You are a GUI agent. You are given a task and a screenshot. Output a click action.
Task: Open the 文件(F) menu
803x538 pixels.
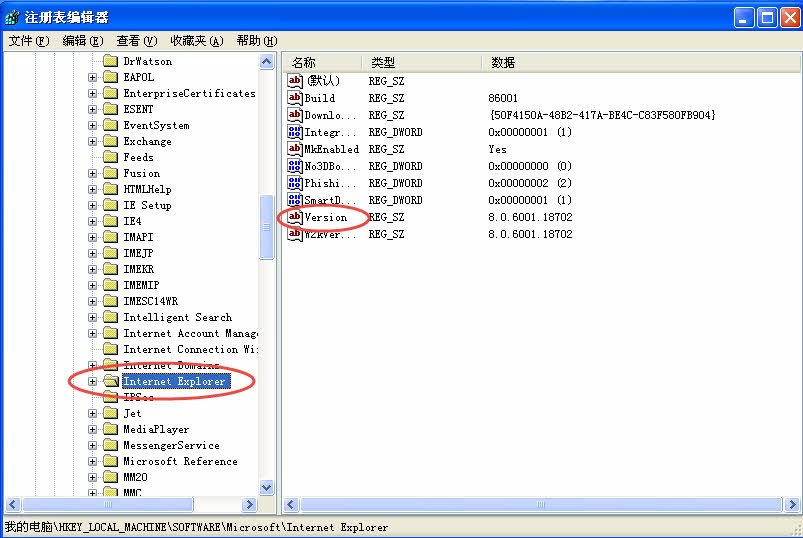28,41
